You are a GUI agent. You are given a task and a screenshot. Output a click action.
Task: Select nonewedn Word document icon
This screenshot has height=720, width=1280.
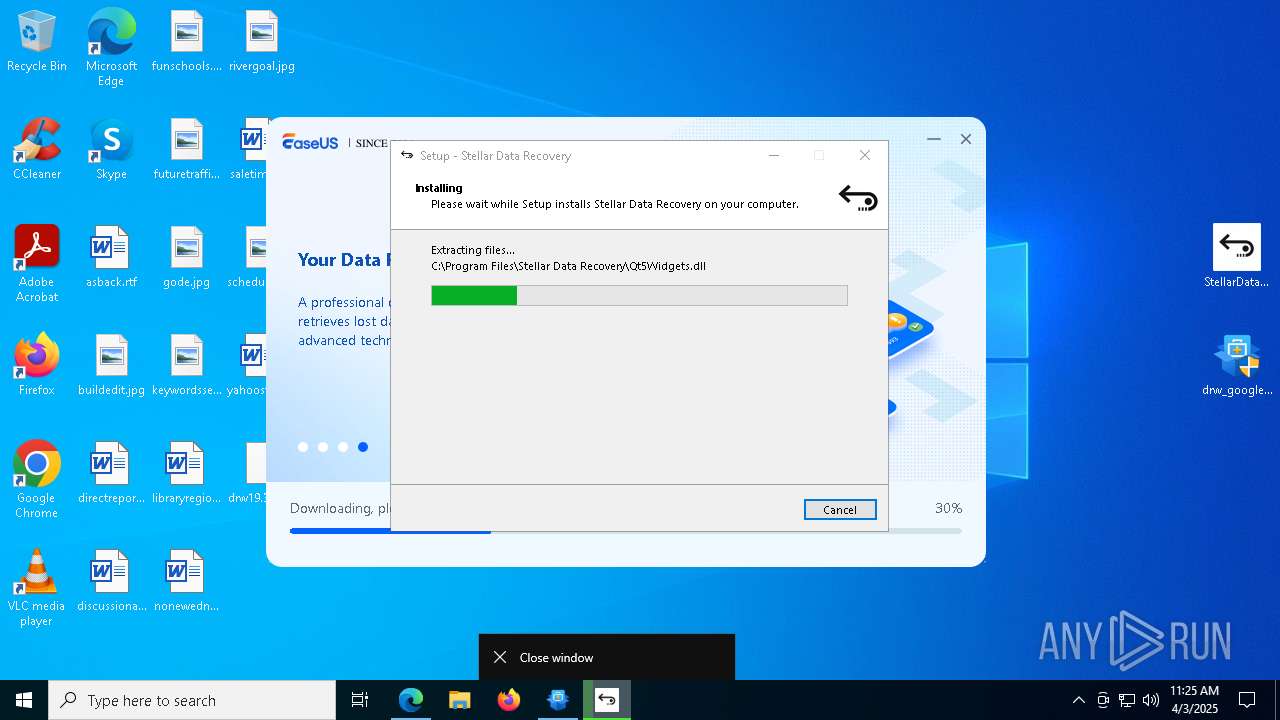tap(186, 582)
